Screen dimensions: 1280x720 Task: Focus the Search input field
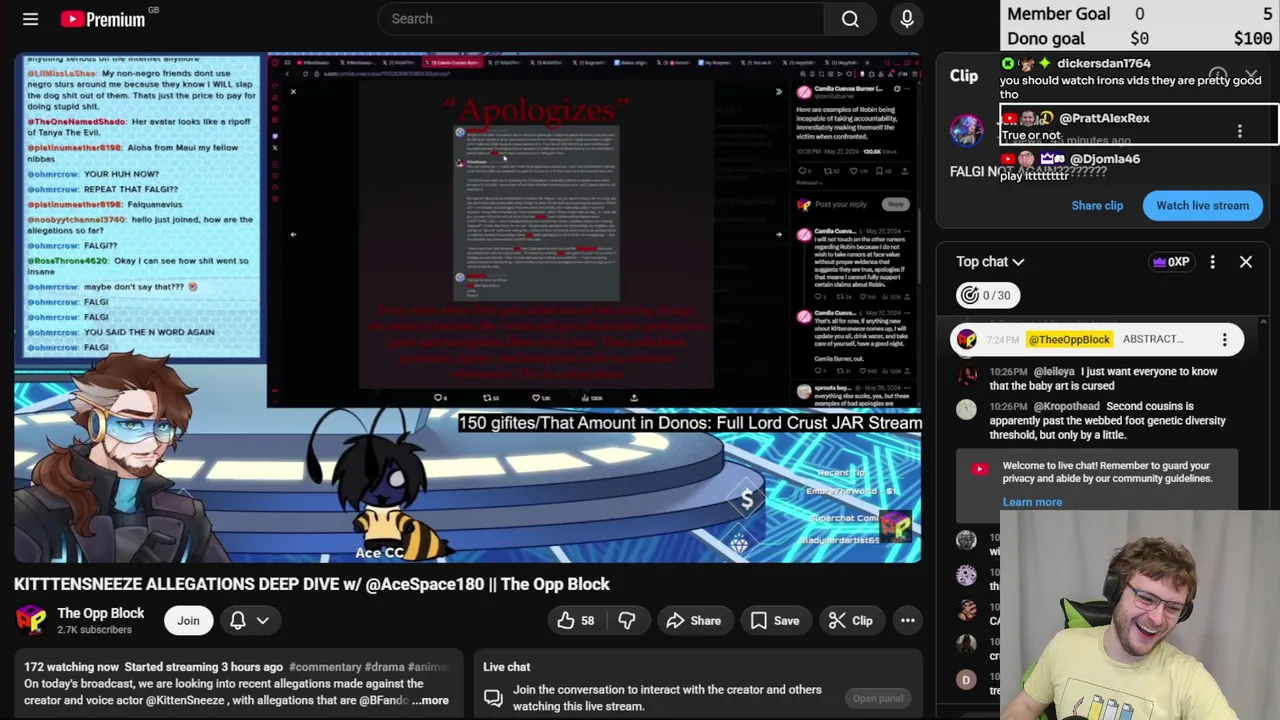[600, 19]
